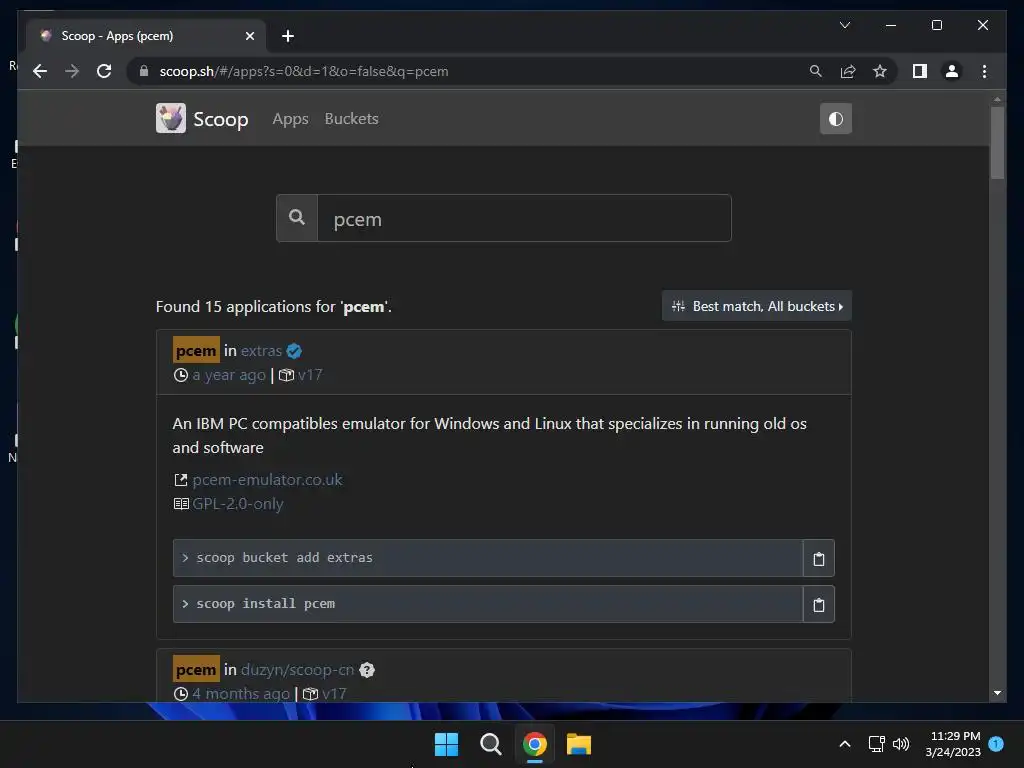Expand the Best match, All buckets filter
The height and width of the screenshot is (768, 1024).
coord(756,306)
